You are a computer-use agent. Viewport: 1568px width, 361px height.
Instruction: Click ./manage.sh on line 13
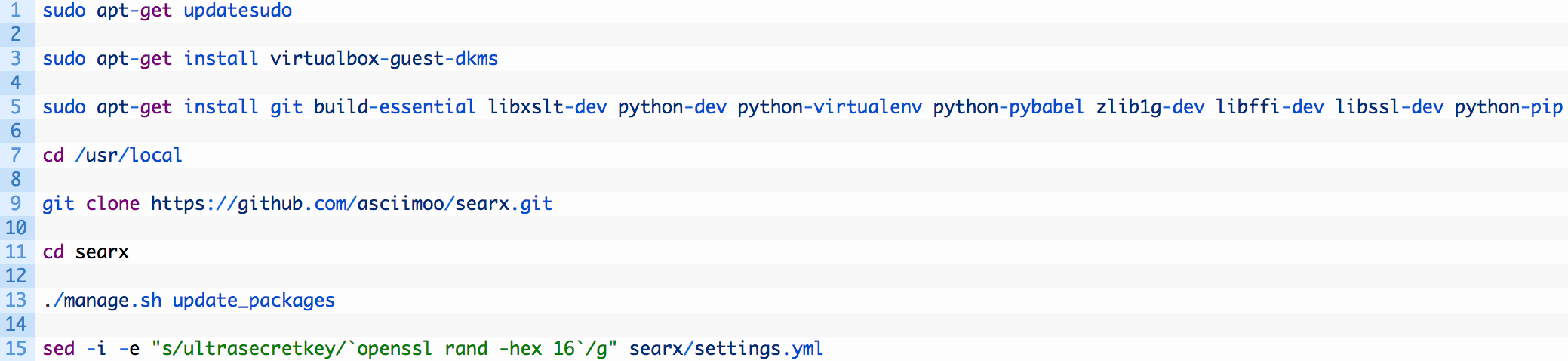(x=102, y=301)
